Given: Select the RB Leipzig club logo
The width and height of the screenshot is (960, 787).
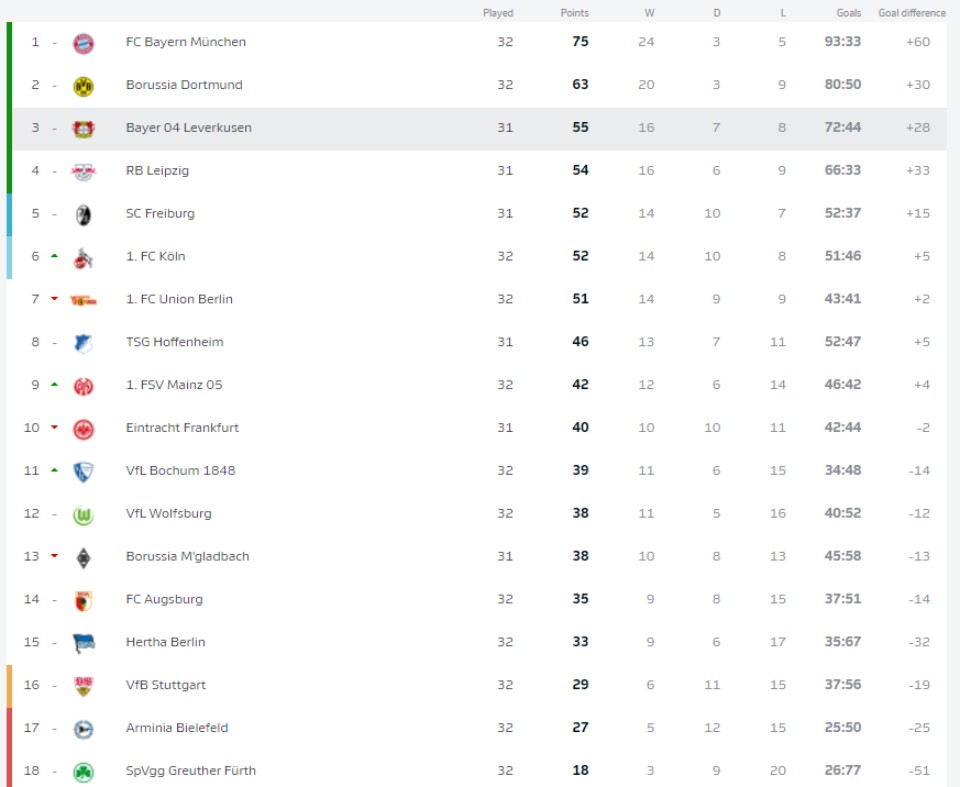Looking at the screenshot, I should (84, 170).
